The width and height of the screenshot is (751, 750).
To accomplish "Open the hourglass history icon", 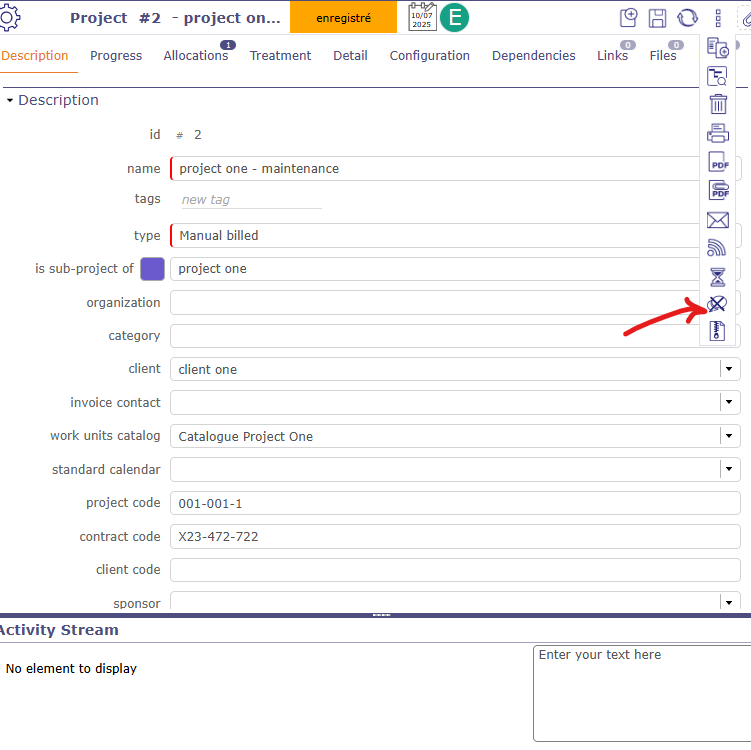I will click(717, 277).
